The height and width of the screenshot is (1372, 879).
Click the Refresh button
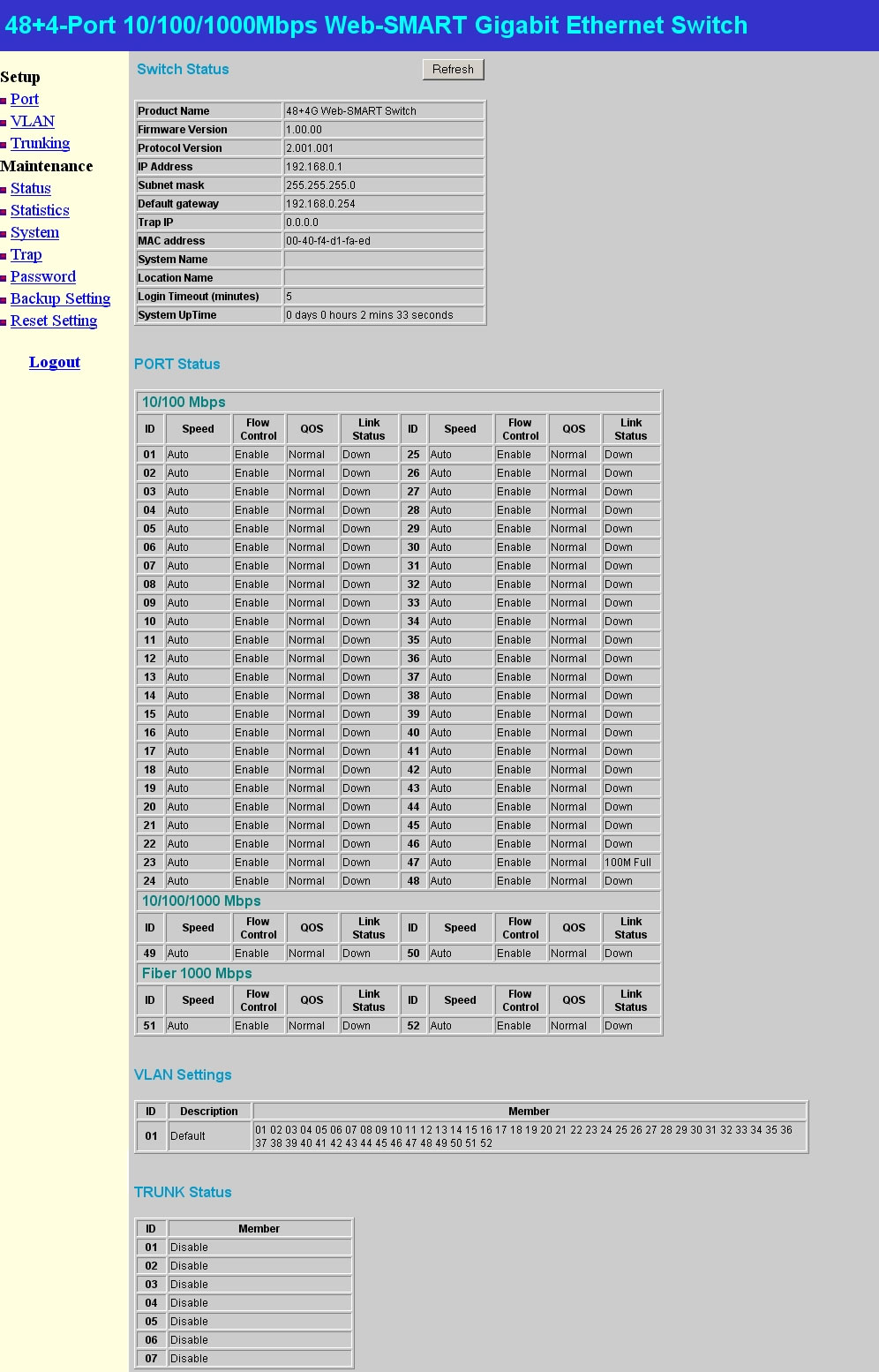coord(453,69)
